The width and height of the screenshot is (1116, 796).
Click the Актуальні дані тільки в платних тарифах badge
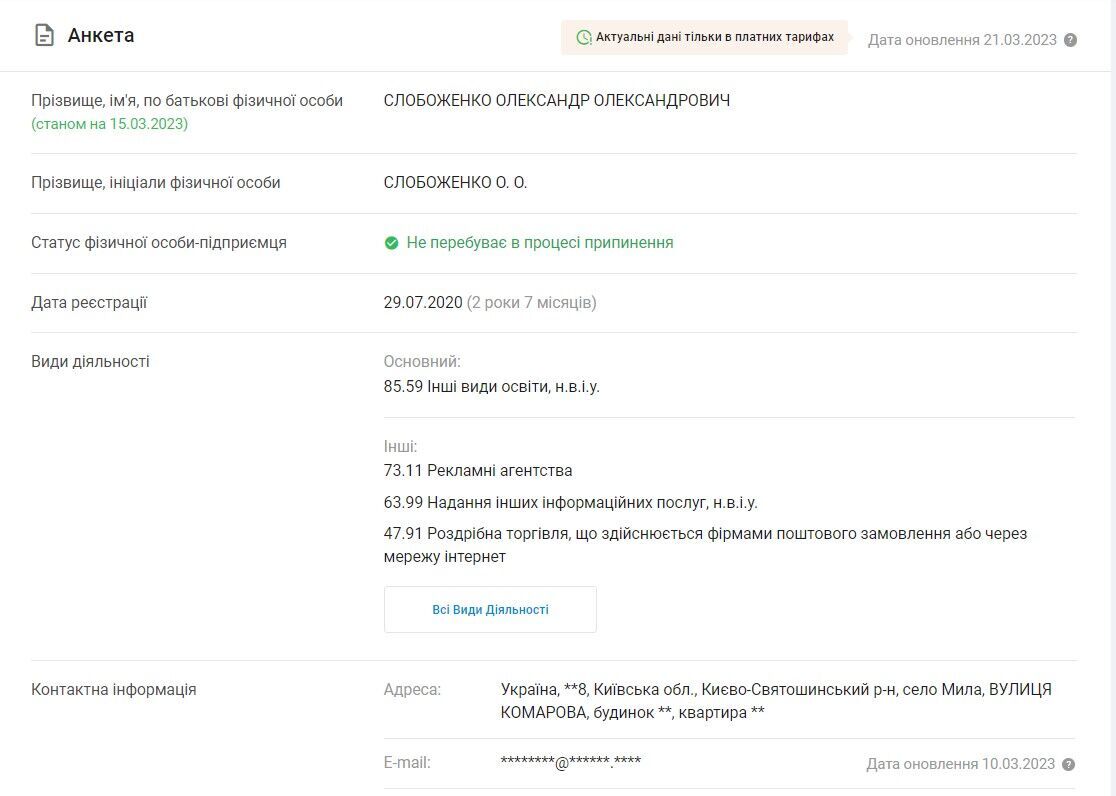(x=704, y=37)
